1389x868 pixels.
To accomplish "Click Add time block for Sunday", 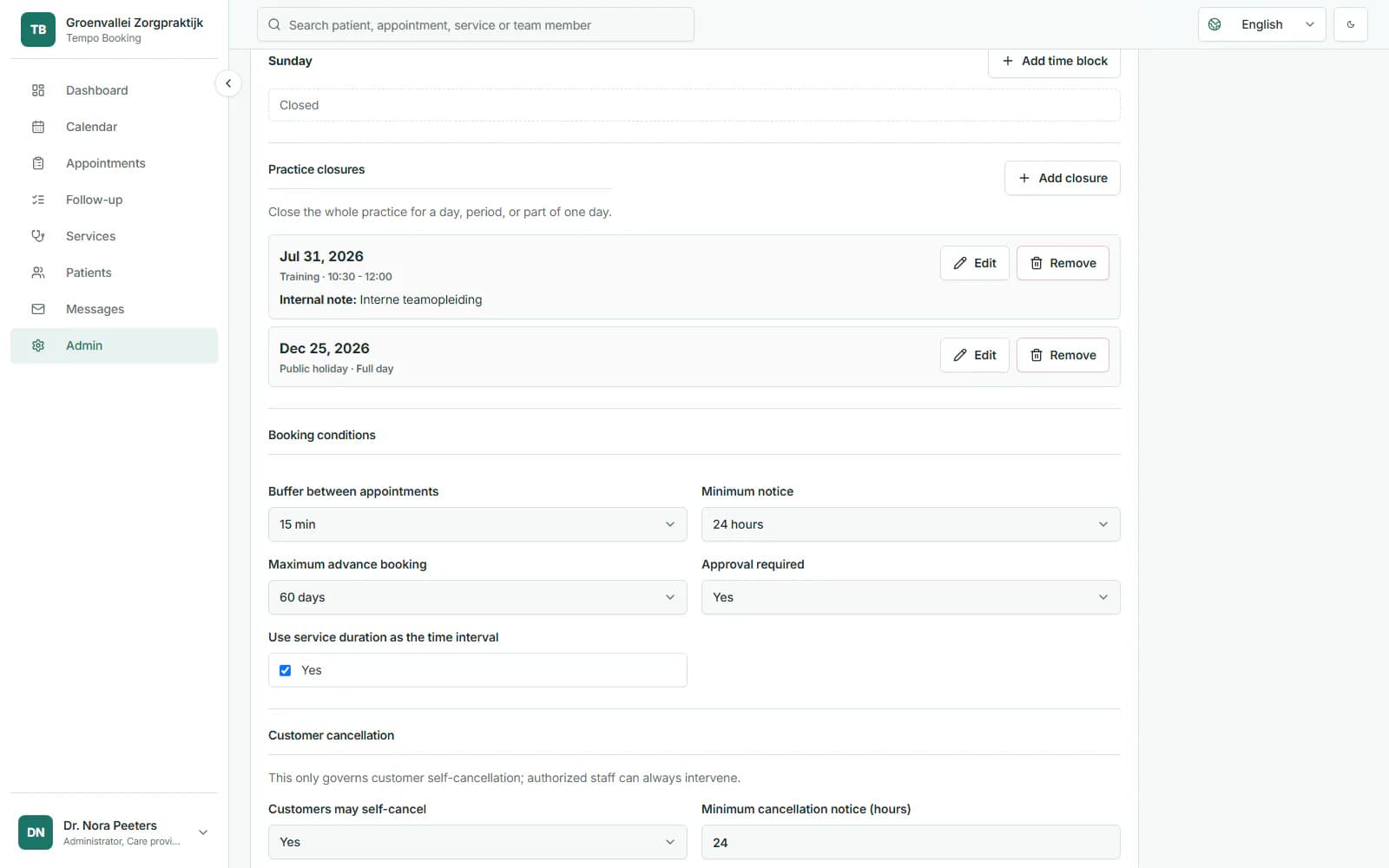I will (1054, 62).
